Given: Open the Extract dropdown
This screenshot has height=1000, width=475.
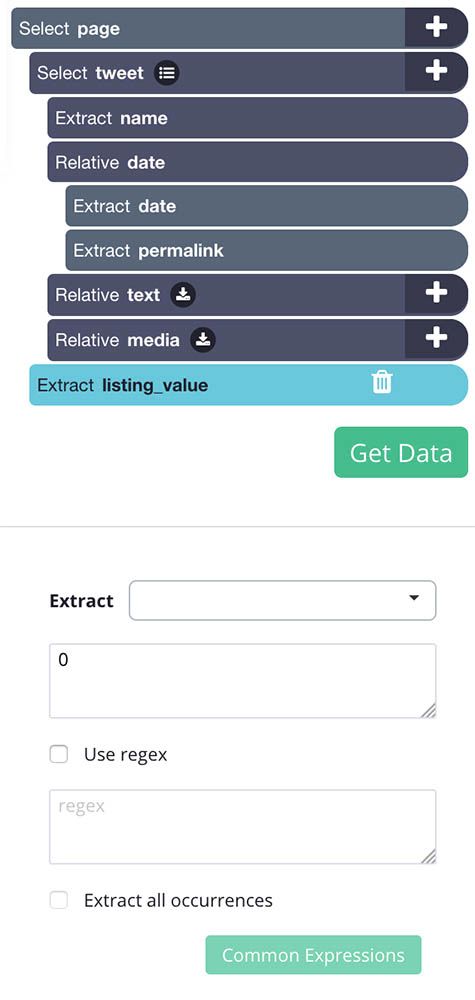Looking at the screenshot, I should click(282, 600).
